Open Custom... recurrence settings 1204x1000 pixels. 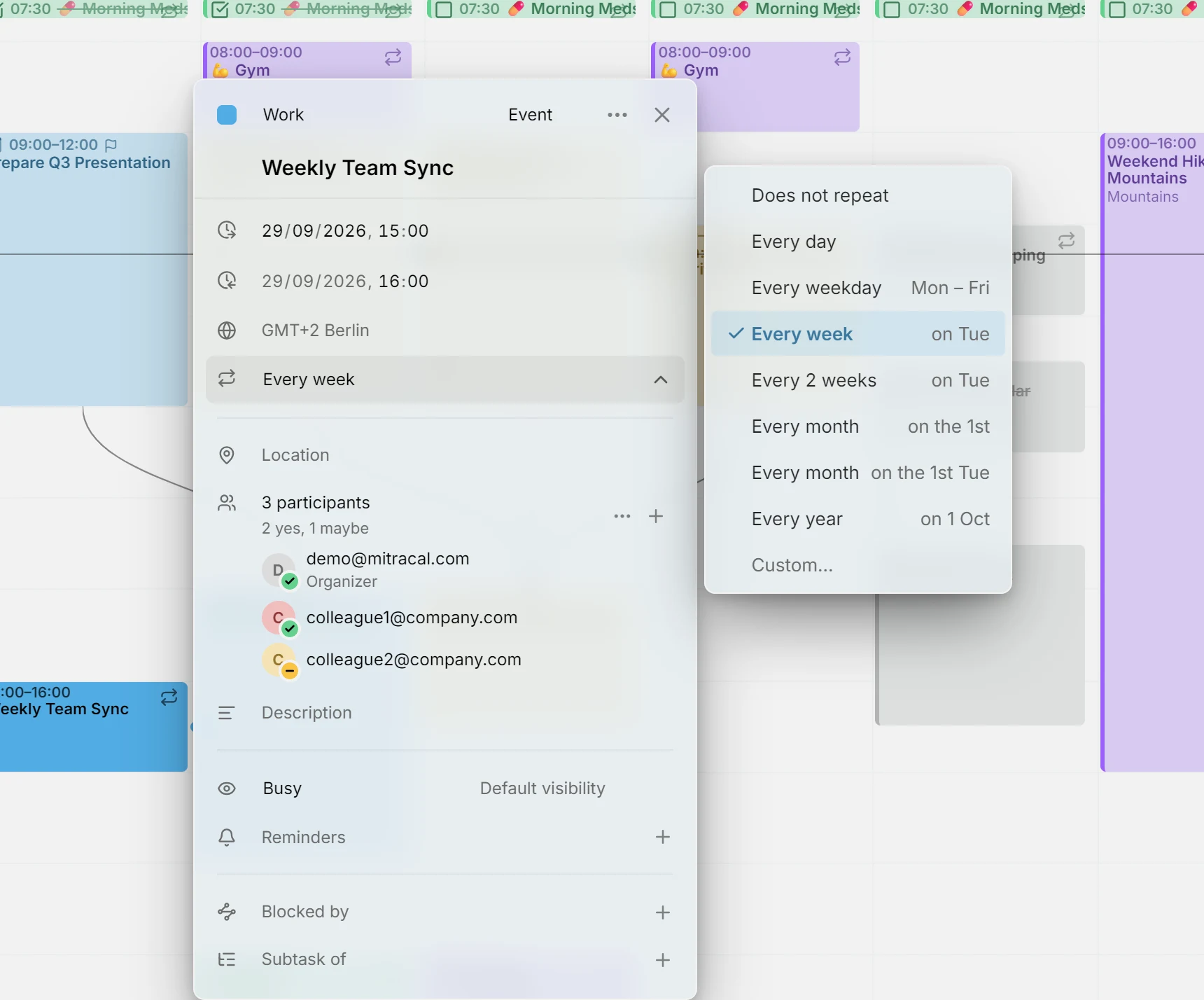coord(858,565)
